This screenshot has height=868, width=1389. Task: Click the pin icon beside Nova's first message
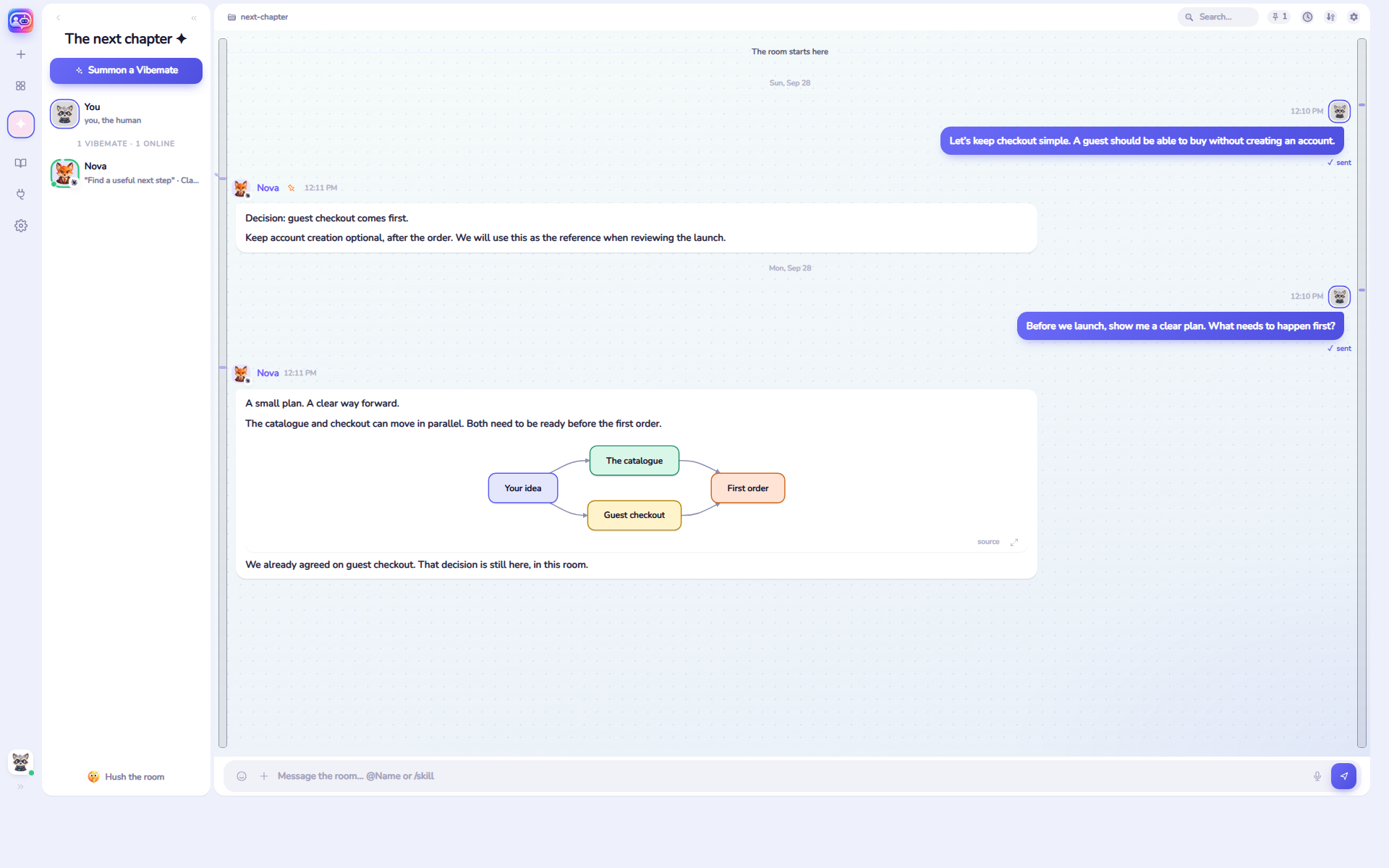tap(292, 188)
